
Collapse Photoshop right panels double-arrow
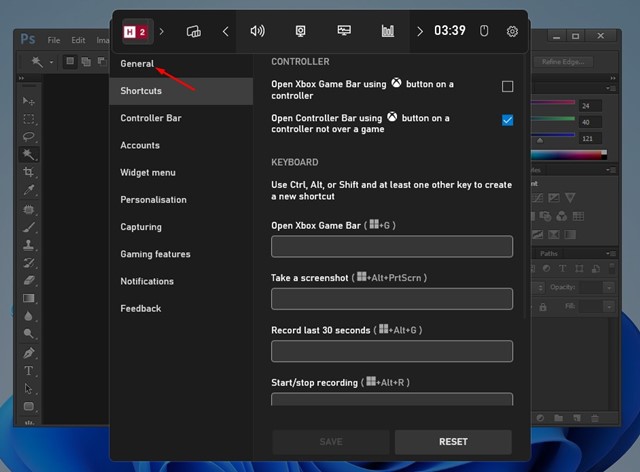coord(613,78)
